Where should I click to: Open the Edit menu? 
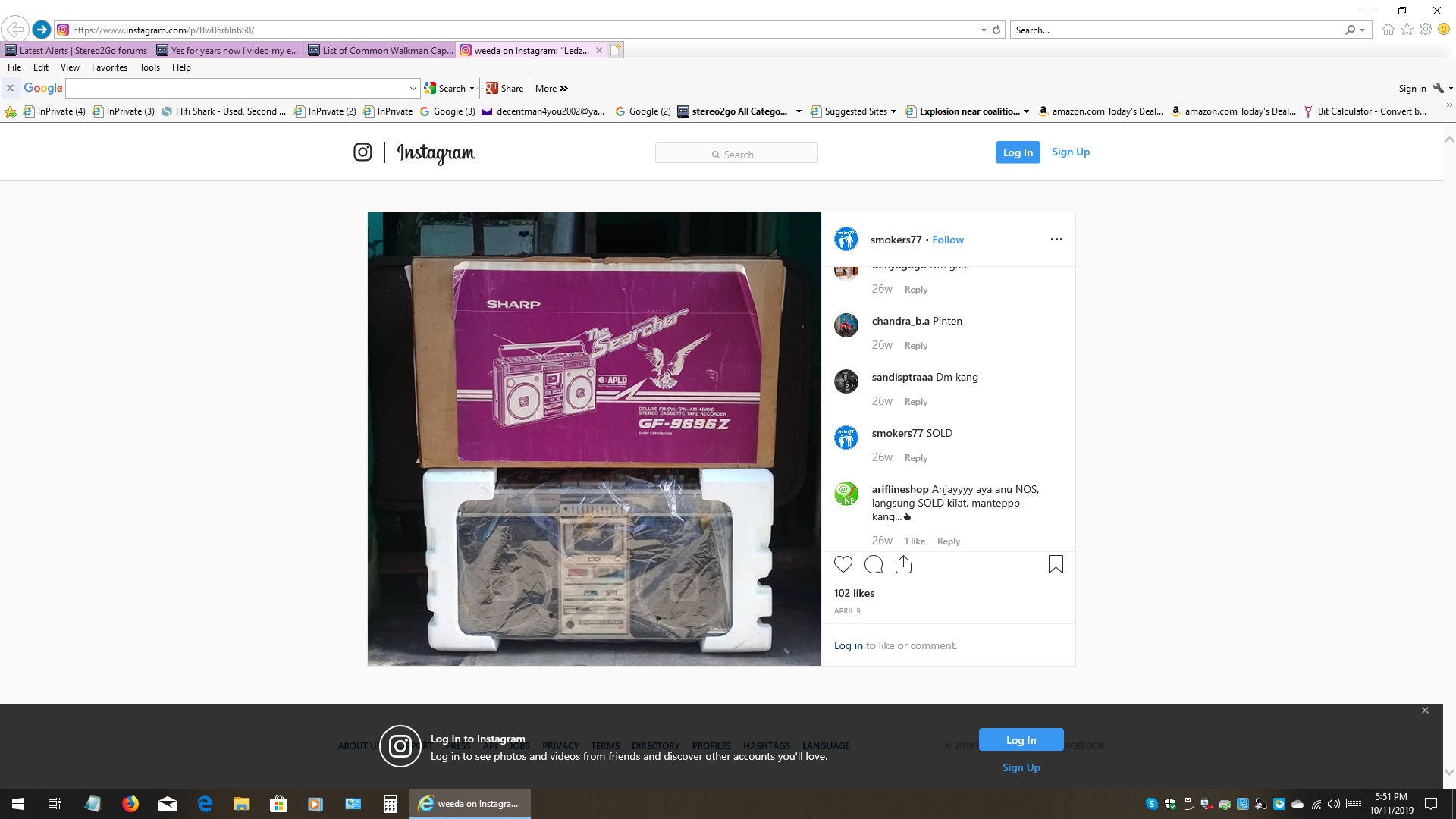(x=41, y=67)
